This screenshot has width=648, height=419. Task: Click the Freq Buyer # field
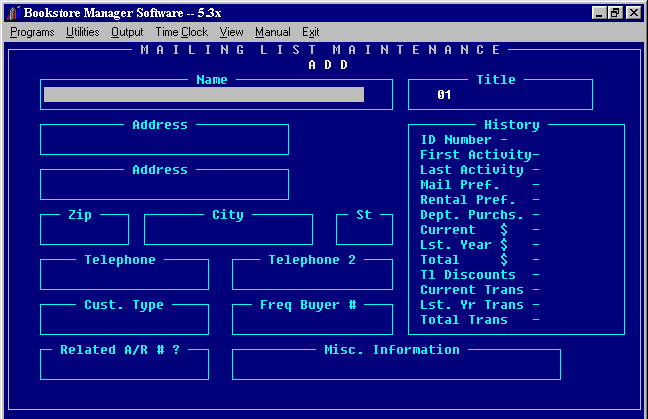pyautogui.click(x=312, y=320)
